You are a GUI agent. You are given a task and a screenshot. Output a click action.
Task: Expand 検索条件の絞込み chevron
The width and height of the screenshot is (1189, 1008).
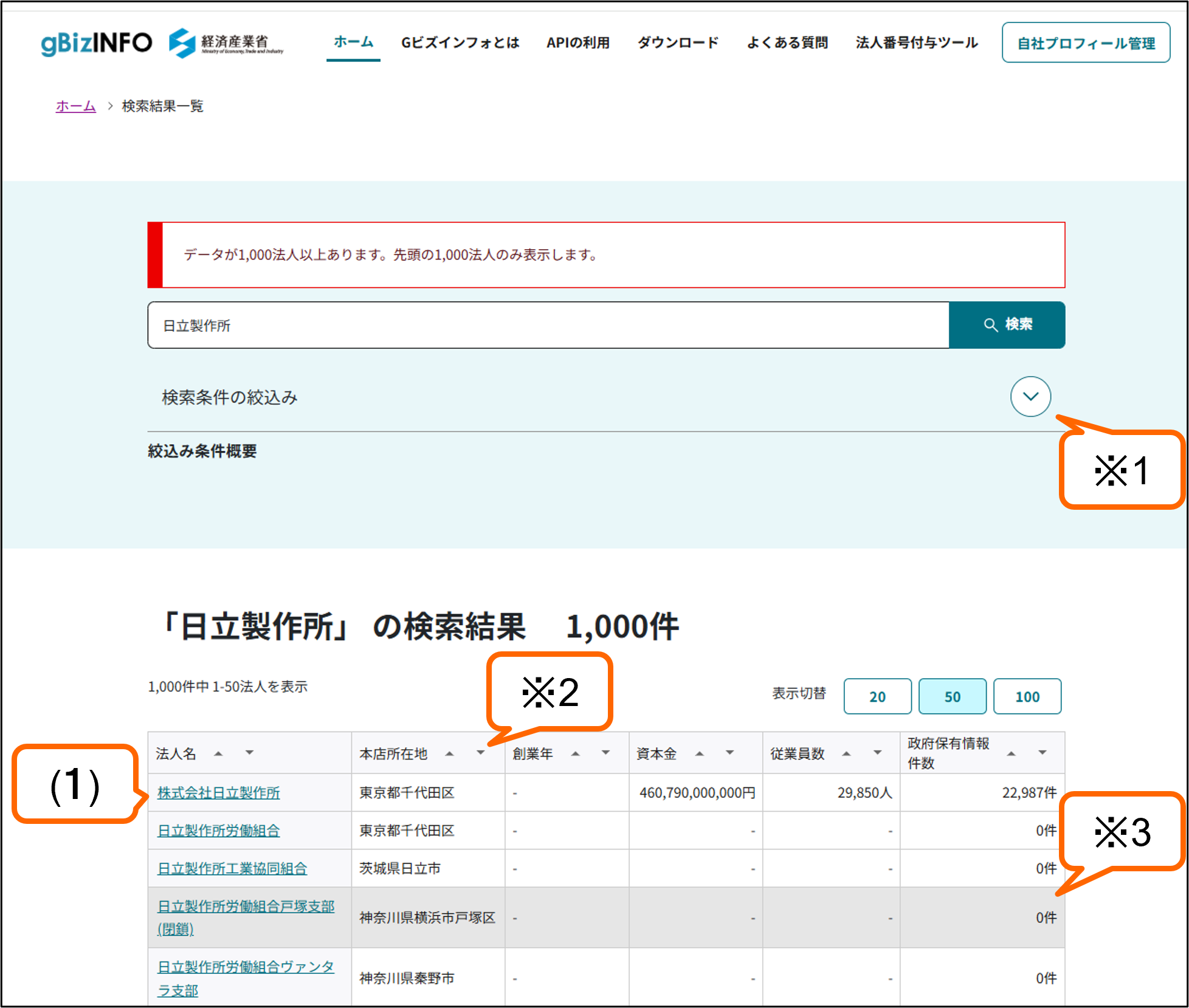tap(1030, 397)
